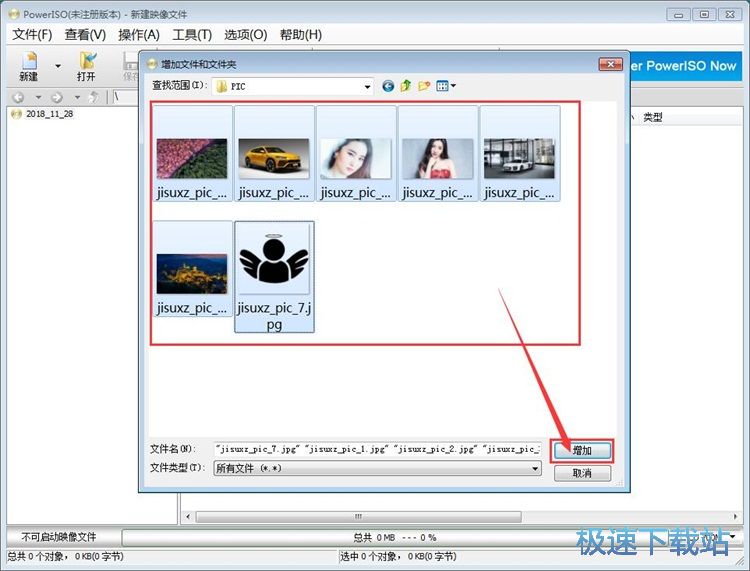Open the 帮助(H) menu
The height and width of the screenshot is (571, 750).
[301, 34]
